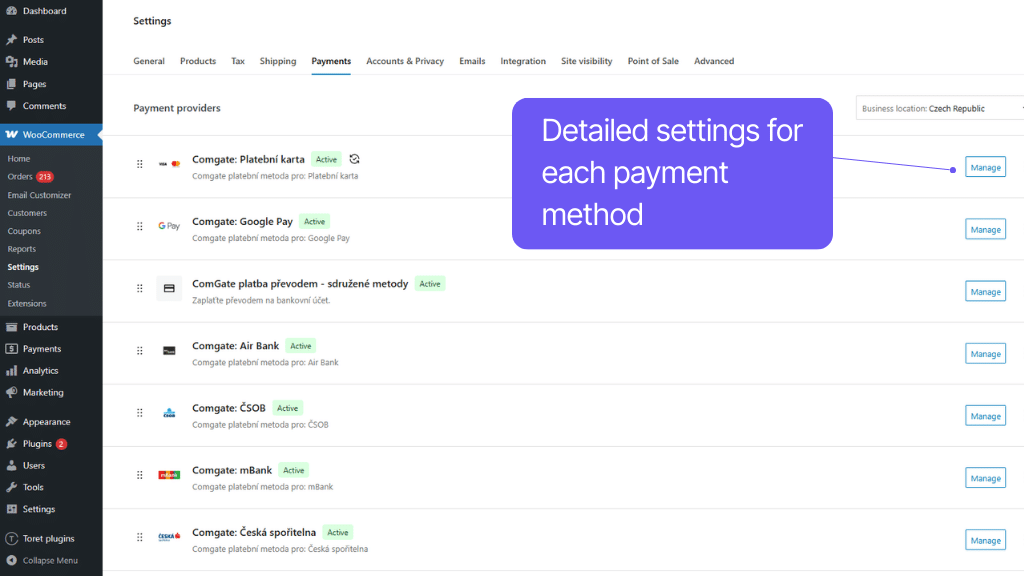
Task: Switch to the Shipping settings tab
Action: pyautogui.click(x=278, y=61)
